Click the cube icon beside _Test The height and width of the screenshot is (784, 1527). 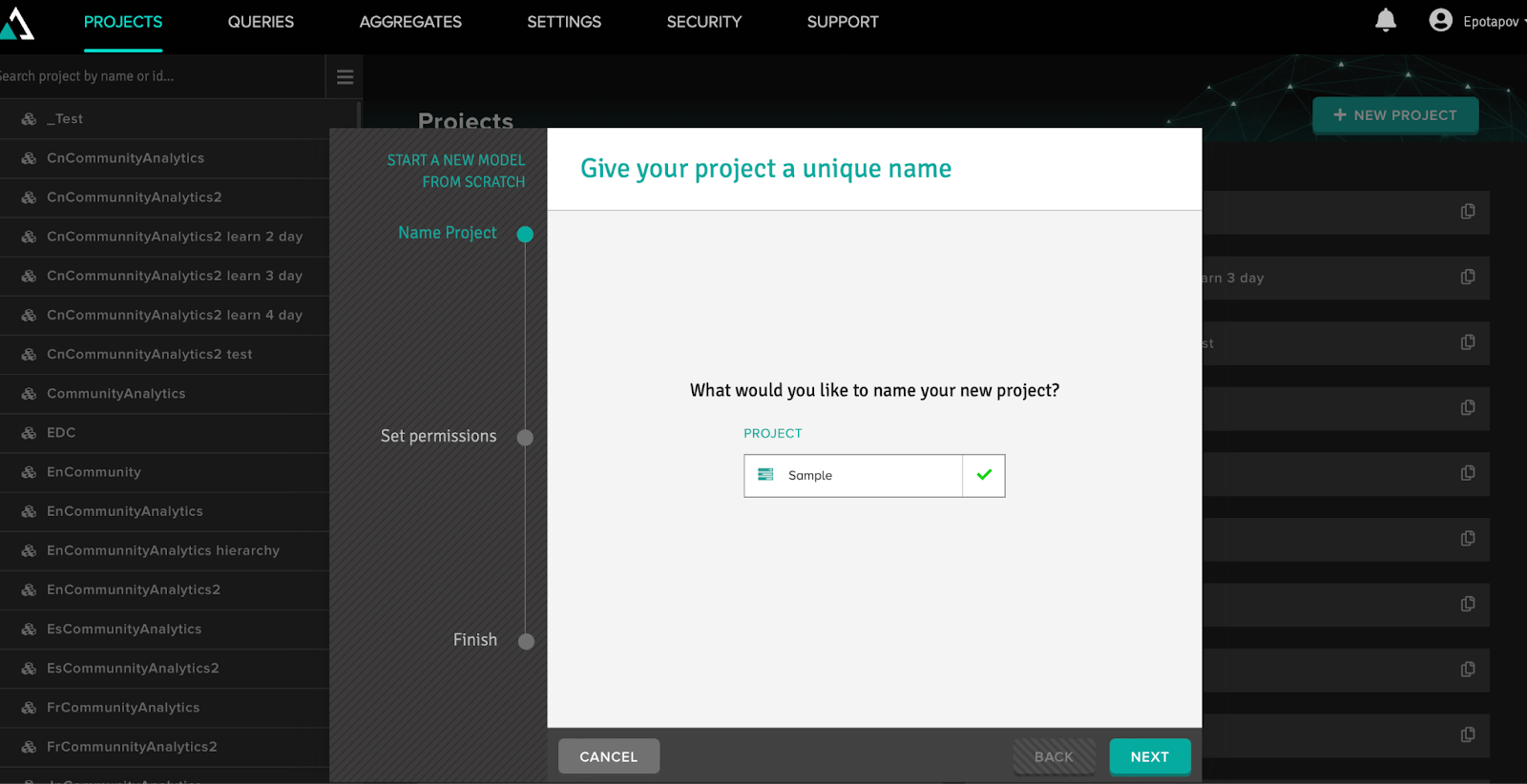tap(30, 119)
